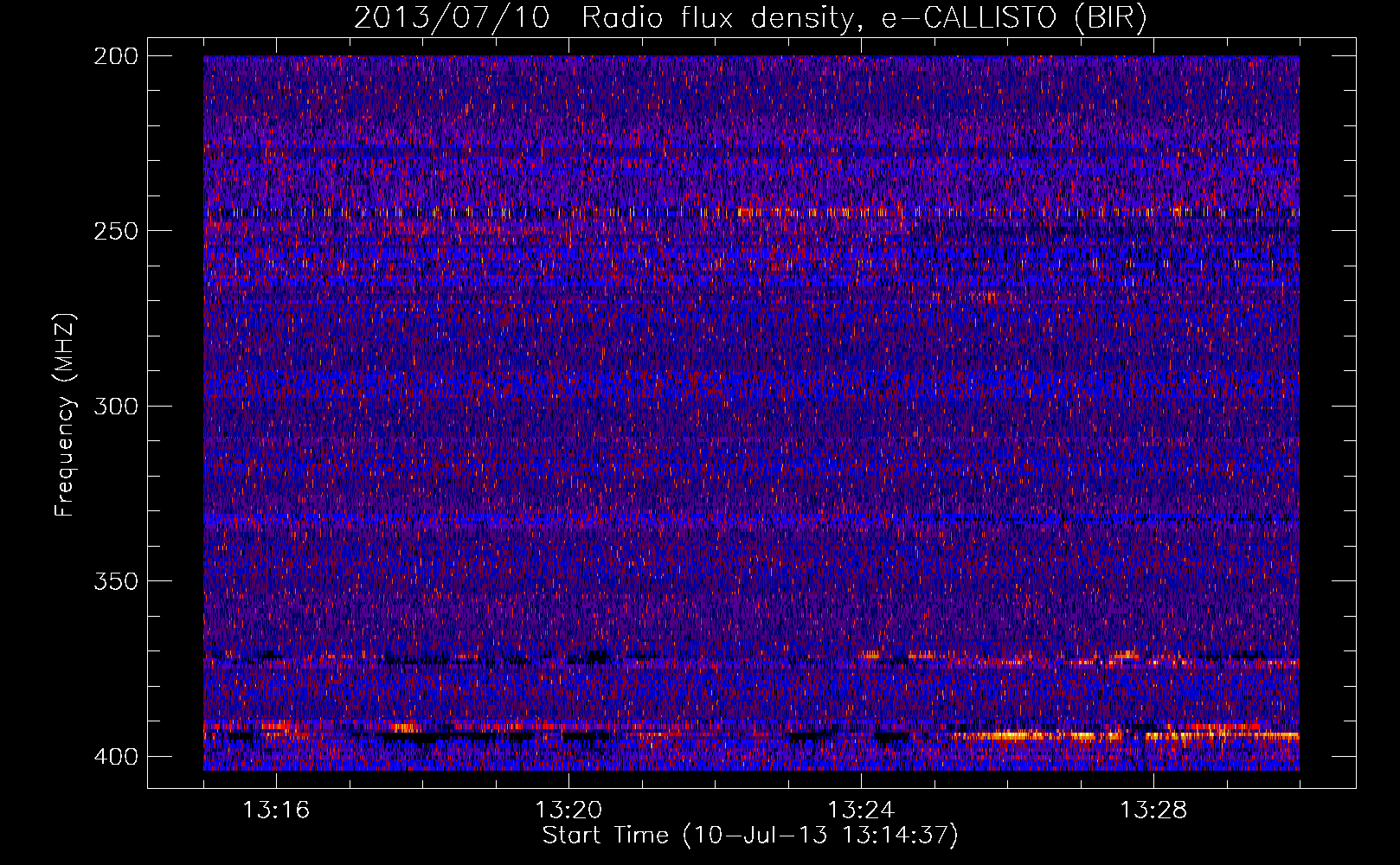Click the 13:28 time tick label

click(x=1153, y=811)
